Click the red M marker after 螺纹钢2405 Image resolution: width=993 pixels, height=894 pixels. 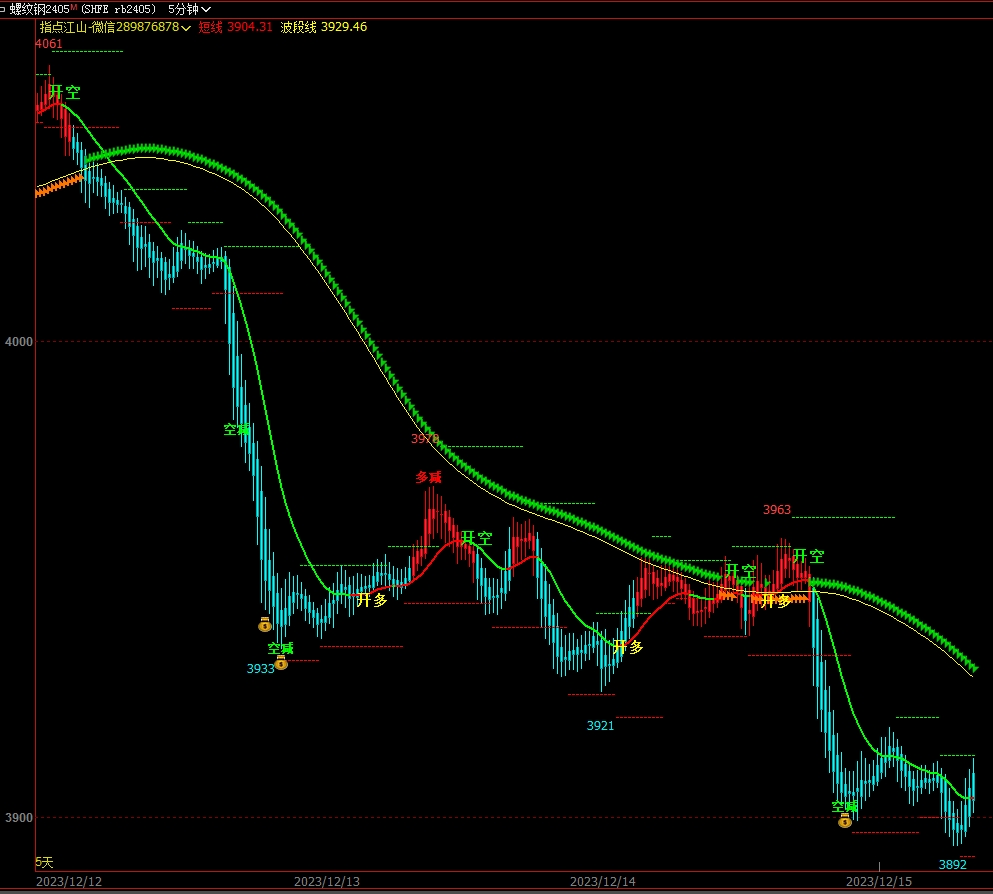[x=73, y=7]
